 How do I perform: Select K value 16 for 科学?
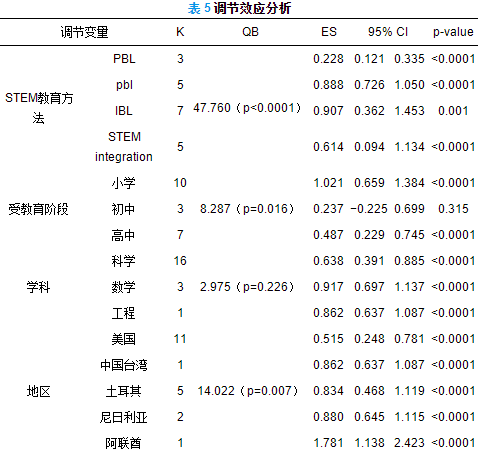(180, 261)
